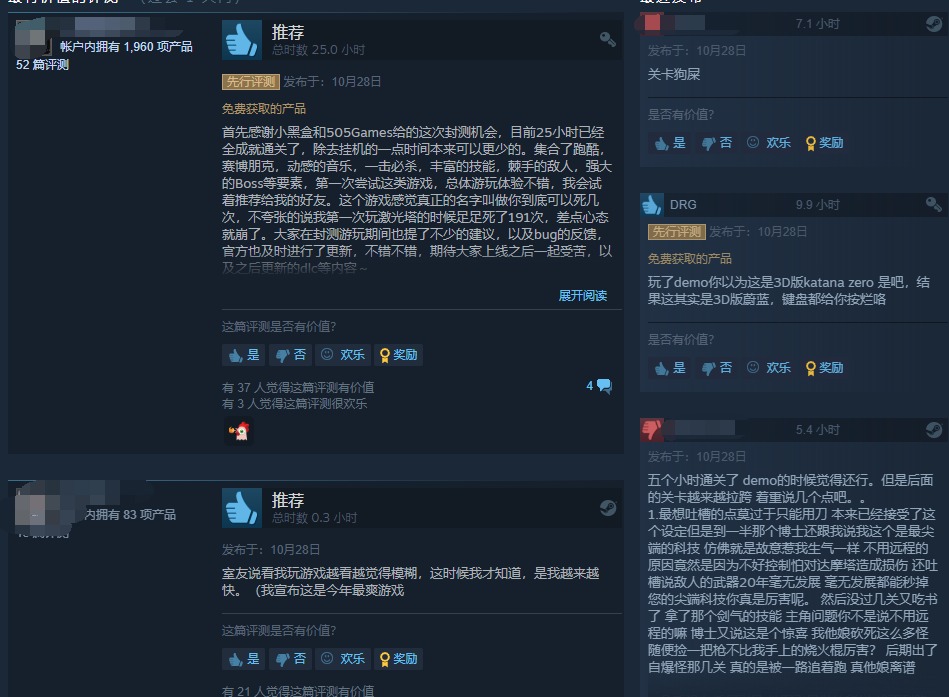This screenshot has width=949, height=697.
Task: Click the Steam logo on the 0.3-hour review
Action: click(608, 508)
